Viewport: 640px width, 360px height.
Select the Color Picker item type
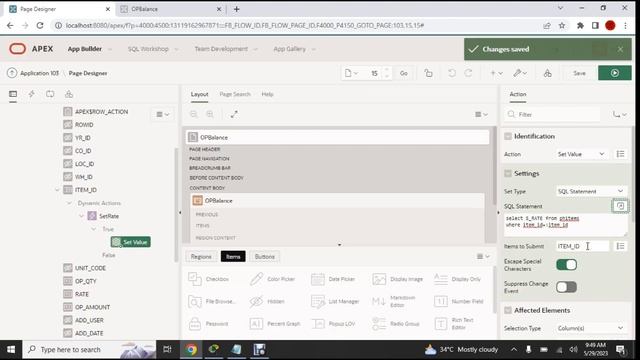(272, 279)
